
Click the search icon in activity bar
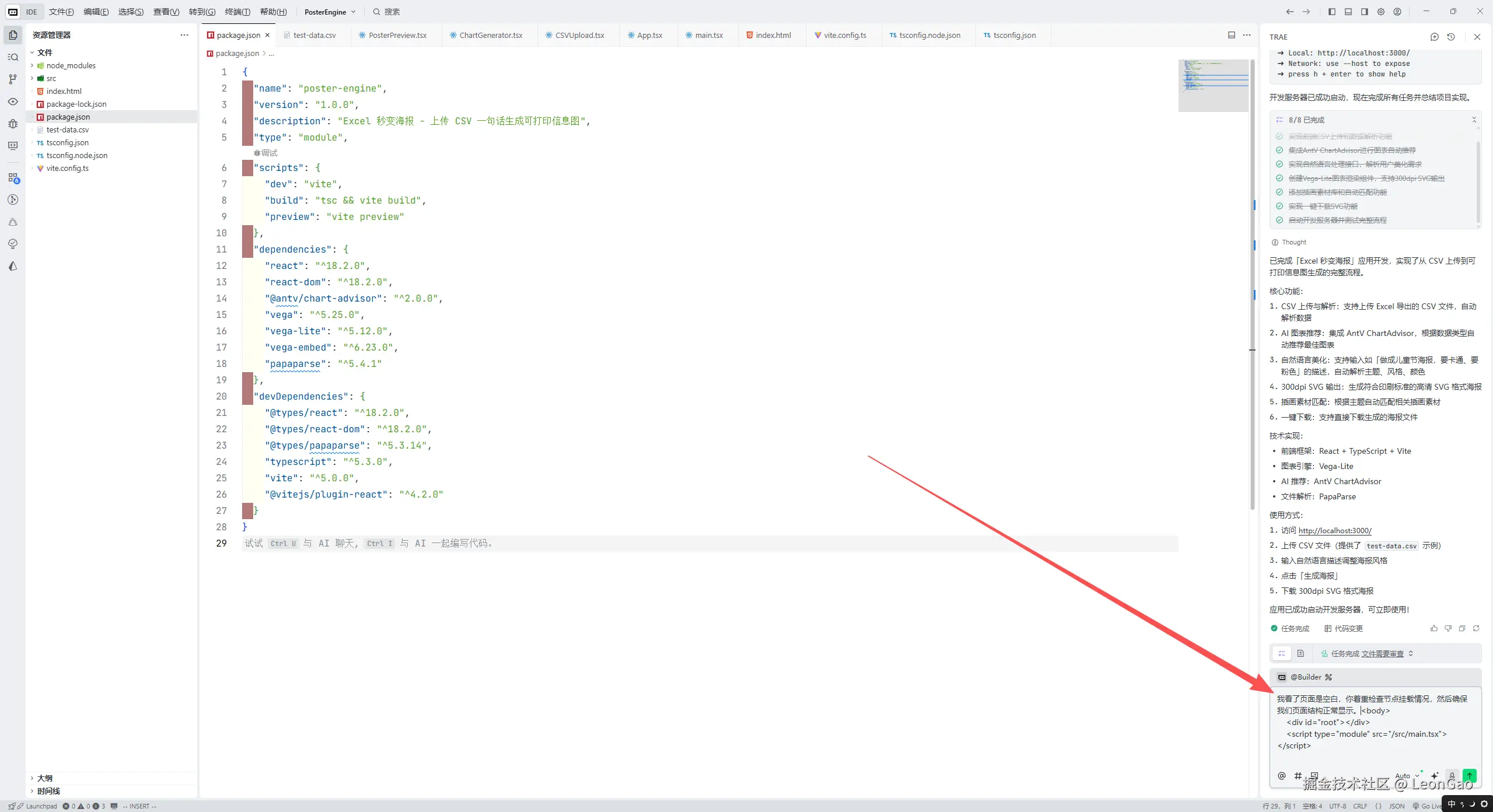(x=13, y=57)
